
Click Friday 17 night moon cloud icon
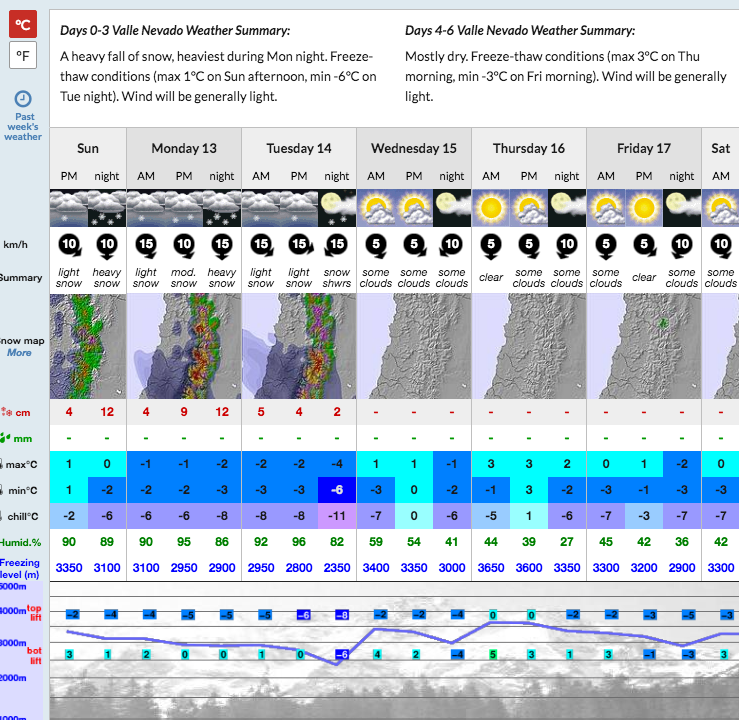pos(682,208)
